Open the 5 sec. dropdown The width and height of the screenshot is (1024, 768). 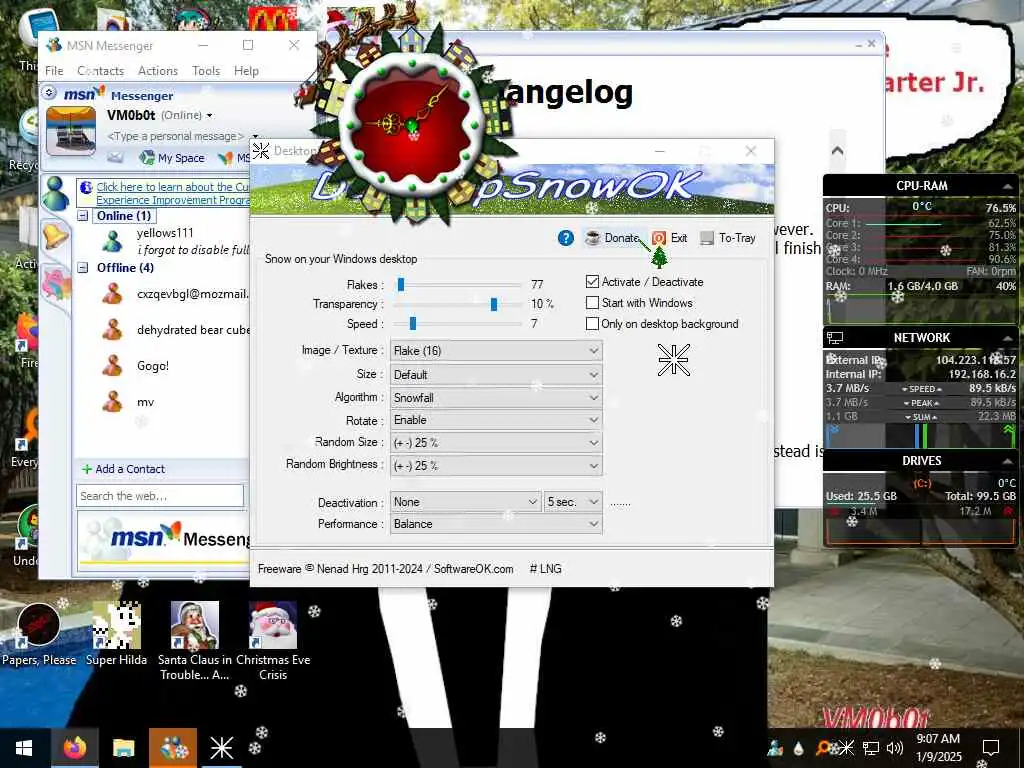[x=573, y=502]
